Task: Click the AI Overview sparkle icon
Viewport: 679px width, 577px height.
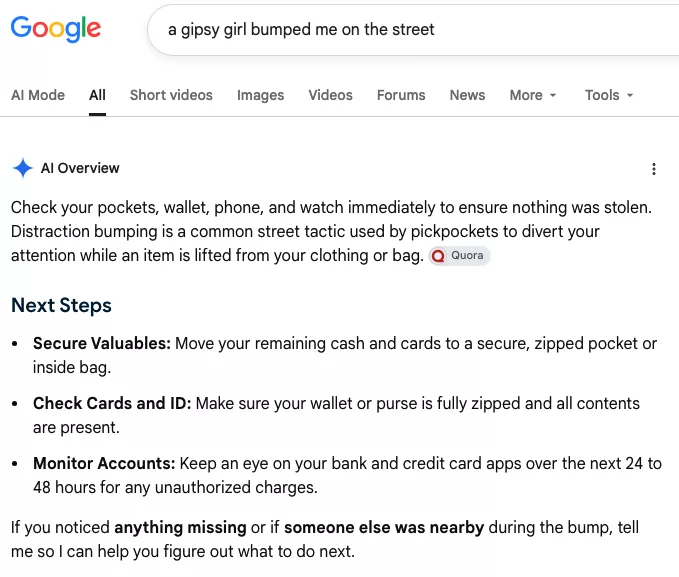Action: [23, 168]
